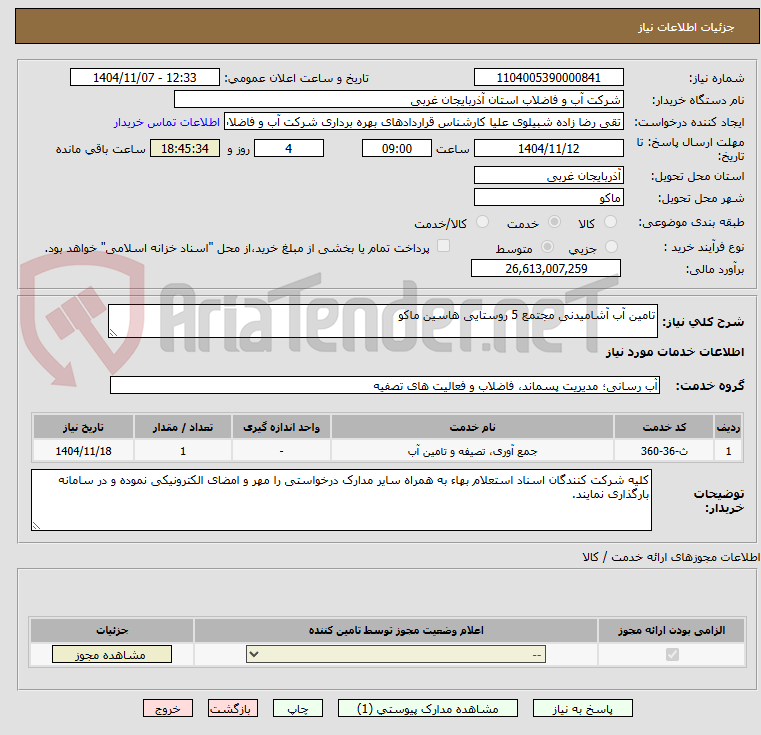Viewport: 761px width, 735px height.
Task: Click the کد خدمت column header
Action: click(663, 427)
